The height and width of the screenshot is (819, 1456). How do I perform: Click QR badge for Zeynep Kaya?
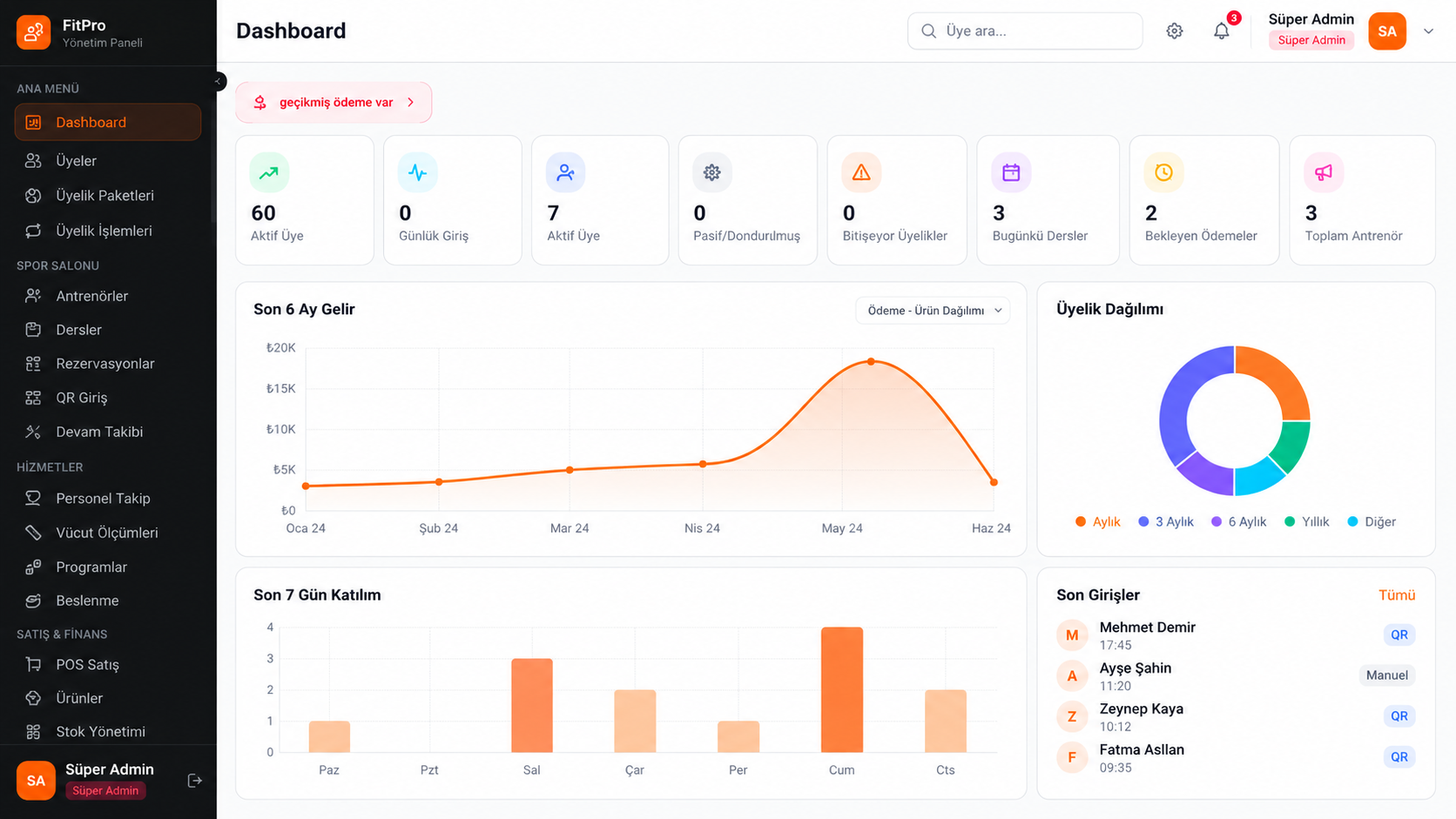[x=1399, y=716]
